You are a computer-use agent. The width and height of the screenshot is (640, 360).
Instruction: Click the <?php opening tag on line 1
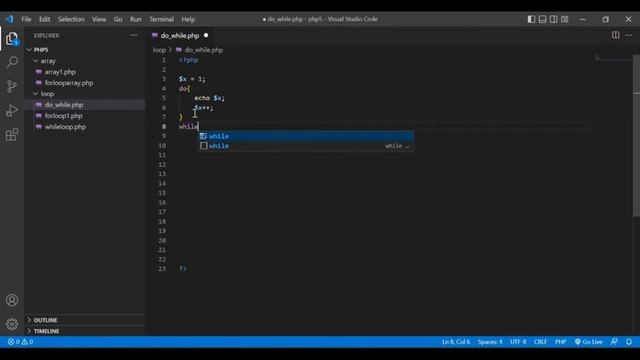click(189, 60)
